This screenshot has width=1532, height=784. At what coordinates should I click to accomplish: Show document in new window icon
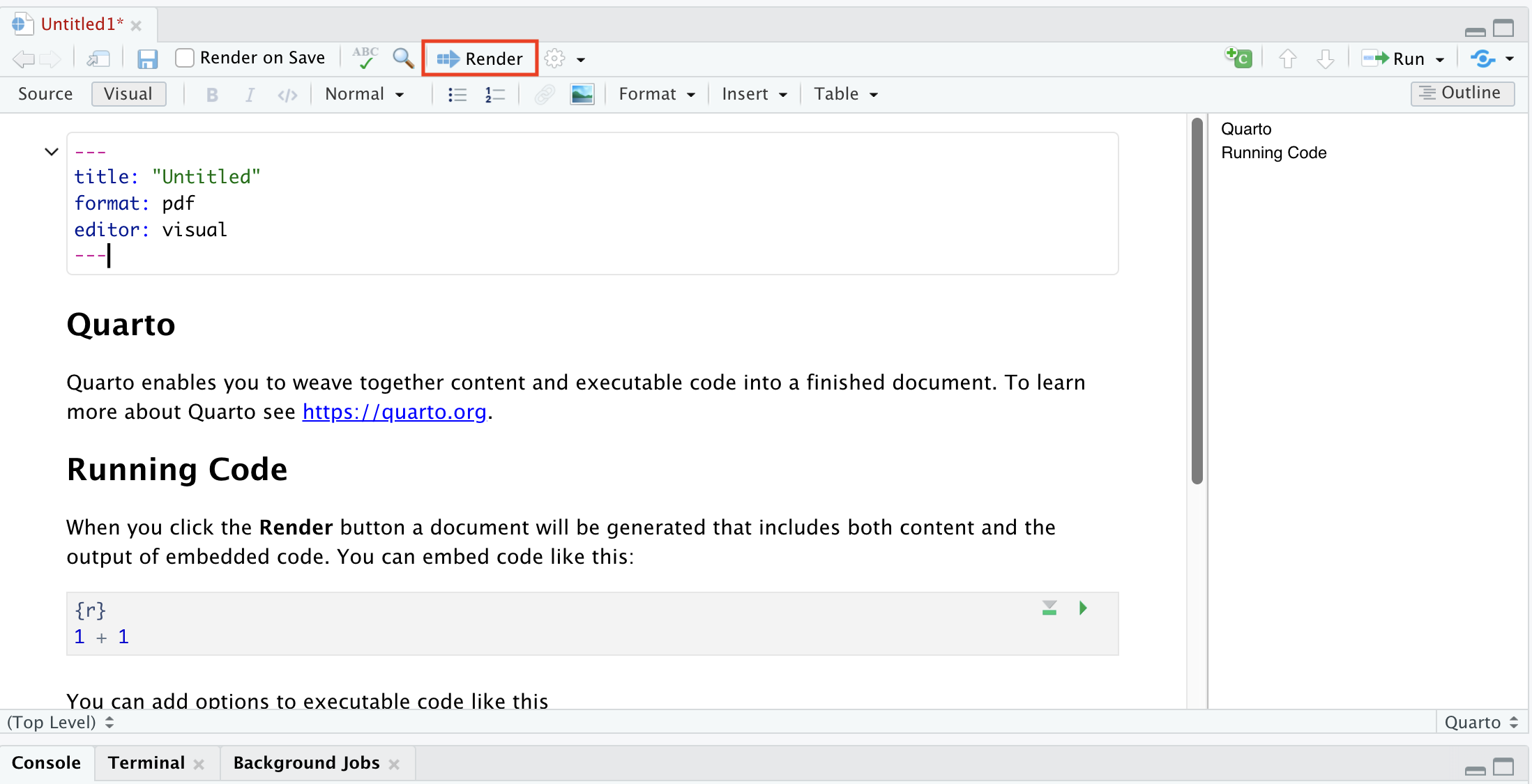pos(98,59)
